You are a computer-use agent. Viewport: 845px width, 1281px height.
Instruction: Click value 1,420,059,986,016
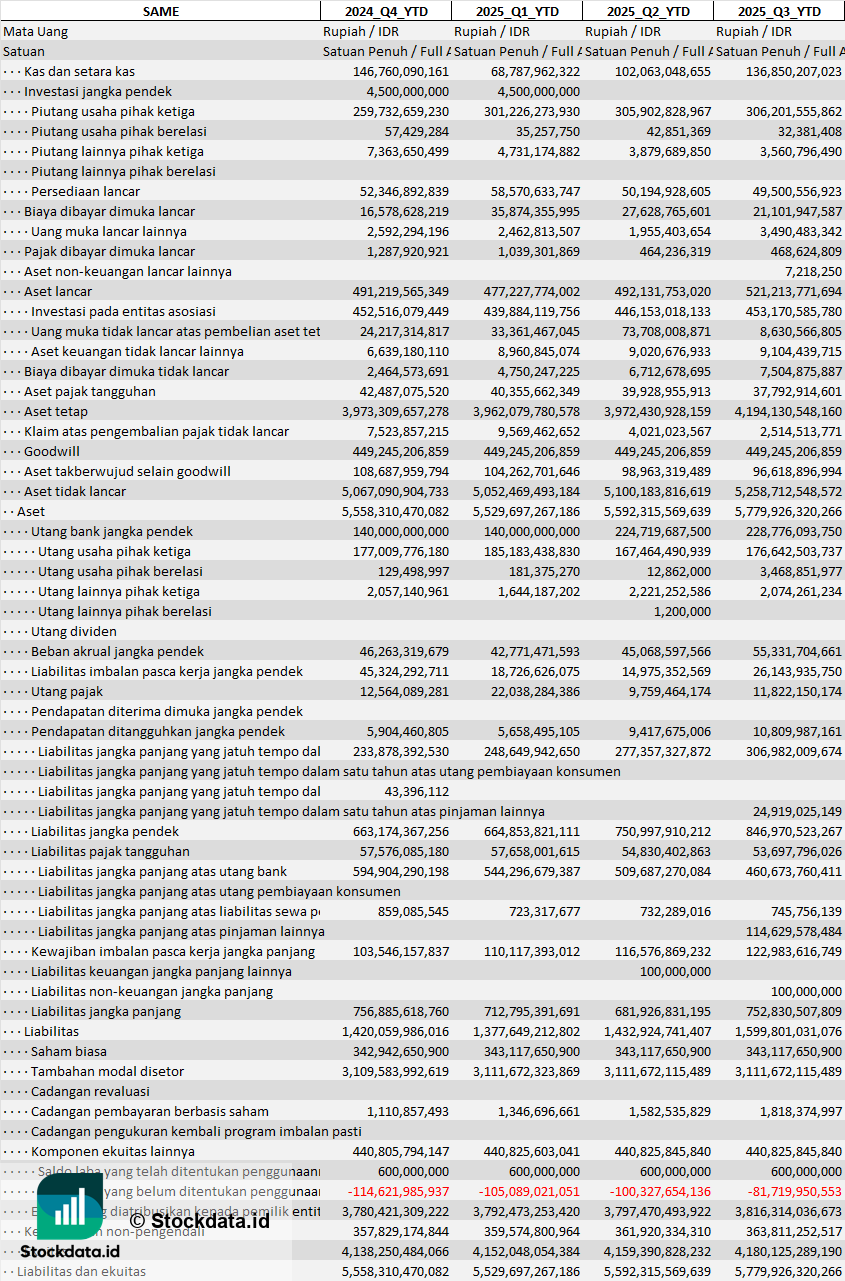tap(396, 1031)
